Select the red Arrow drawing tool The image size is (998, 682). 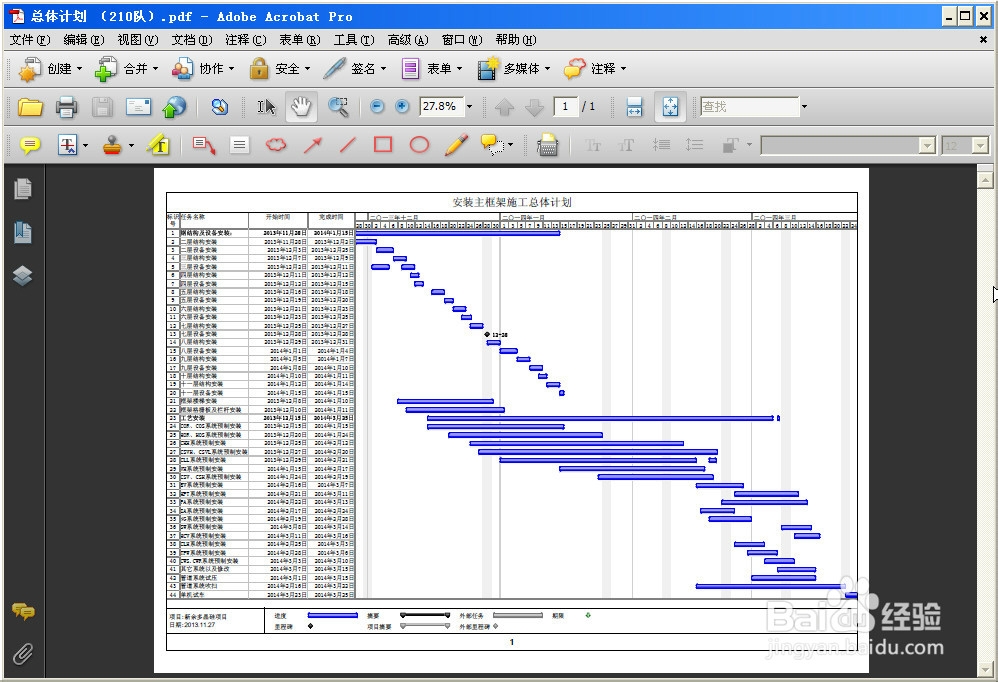(312, 146)
